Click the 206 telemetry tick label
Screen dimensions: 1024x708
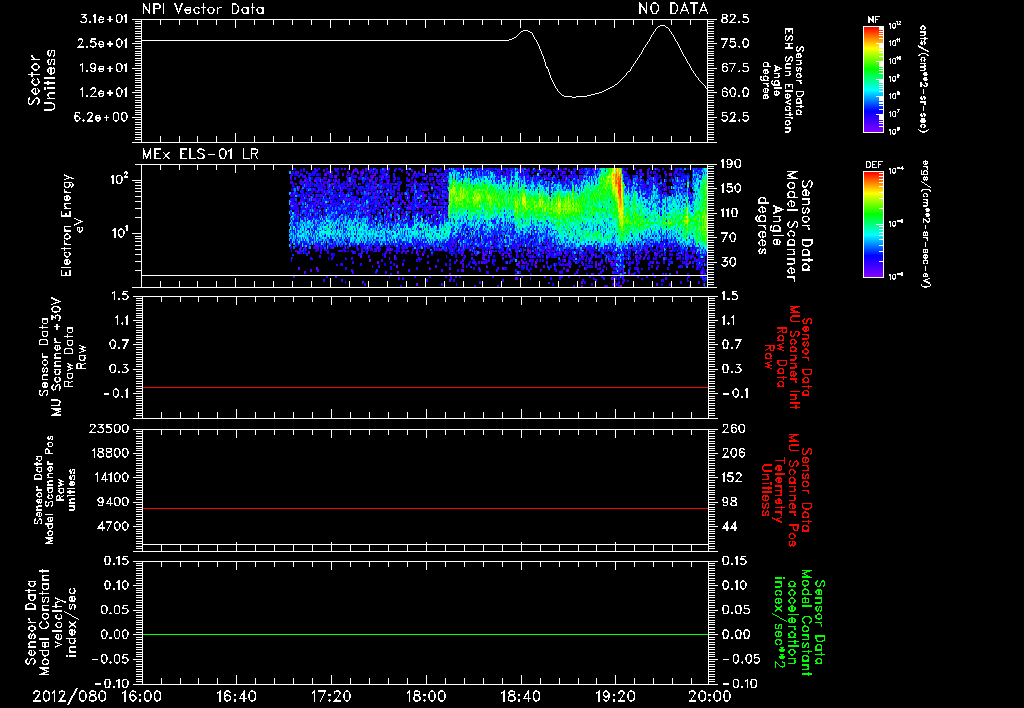pyautogui.click(x=732, y=453)
